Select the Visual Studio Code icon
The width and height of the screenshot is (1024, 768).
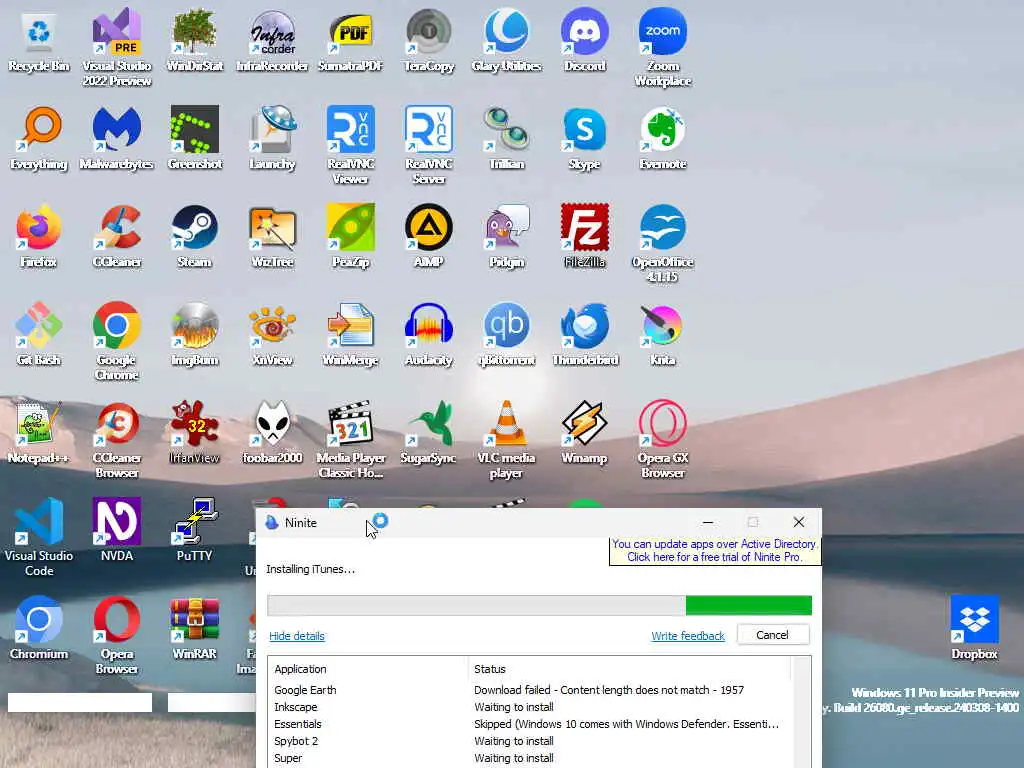coord(39,538)
